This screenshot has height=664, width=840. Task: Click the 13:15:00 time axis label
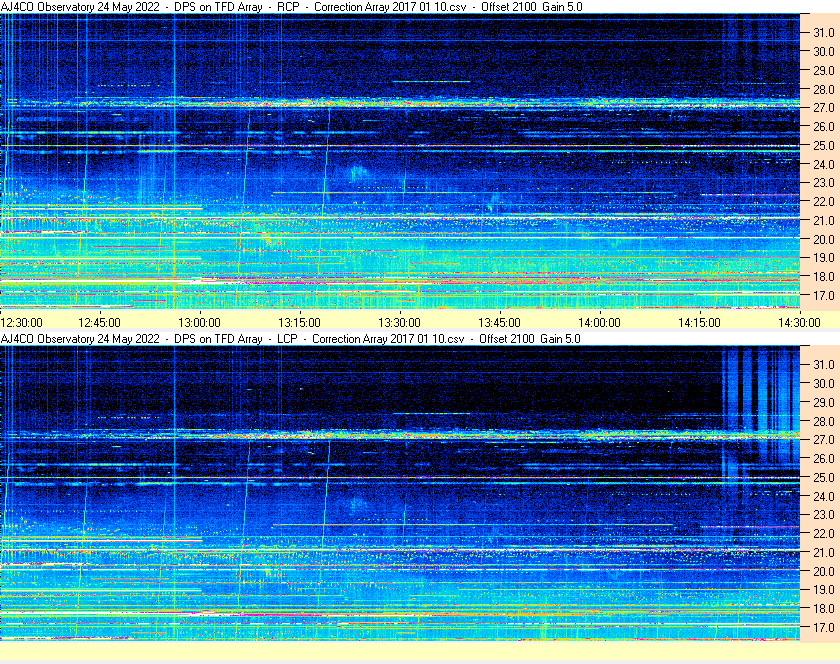[x=299, y=323]
